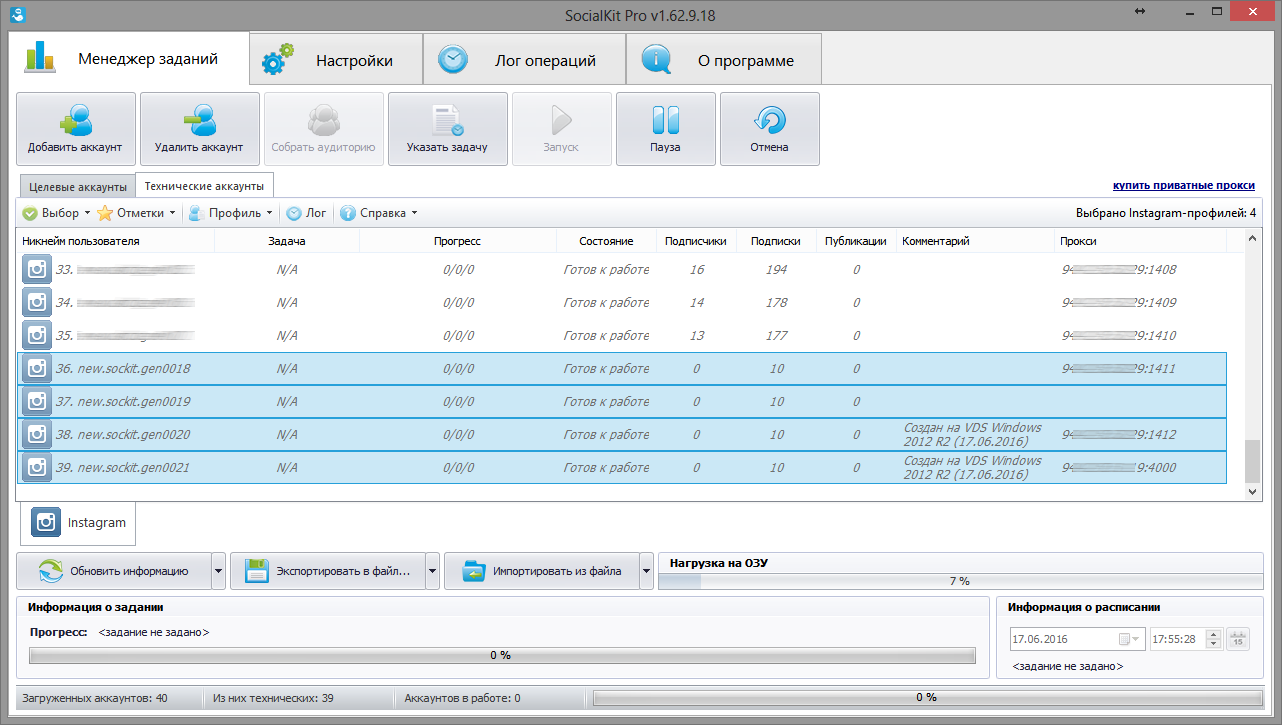Click the double-arrow icon in the title bar

coord(1140,11)
